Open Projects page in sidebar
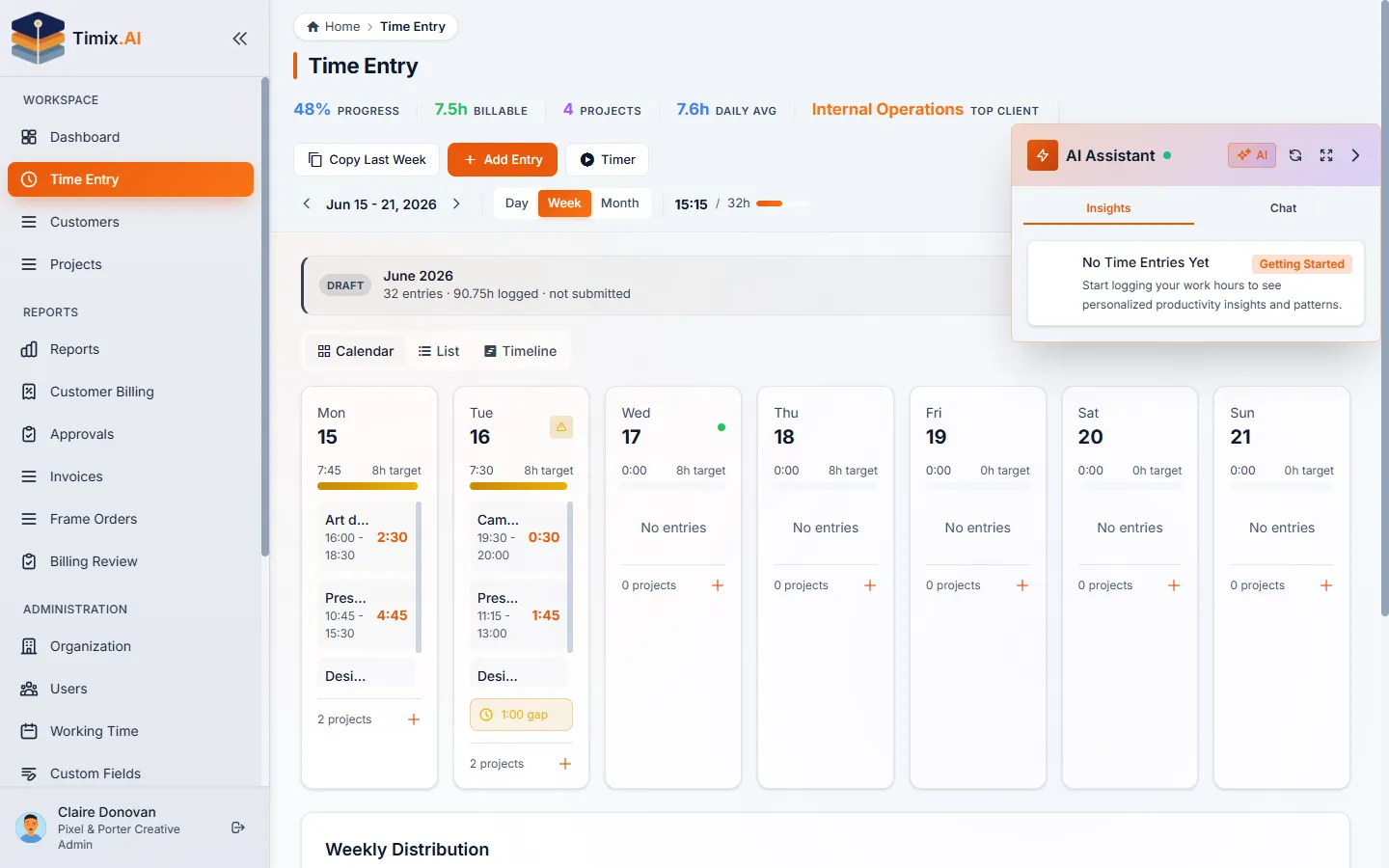Screen dimensions: 1389x868 pyautogui.click(x=130, y=264)
